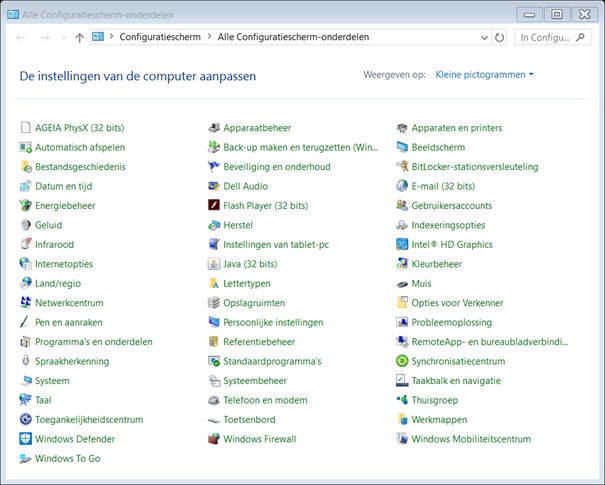Expand the chevron before Configuratiescherm breadcrumb

(x=112, y=37)
